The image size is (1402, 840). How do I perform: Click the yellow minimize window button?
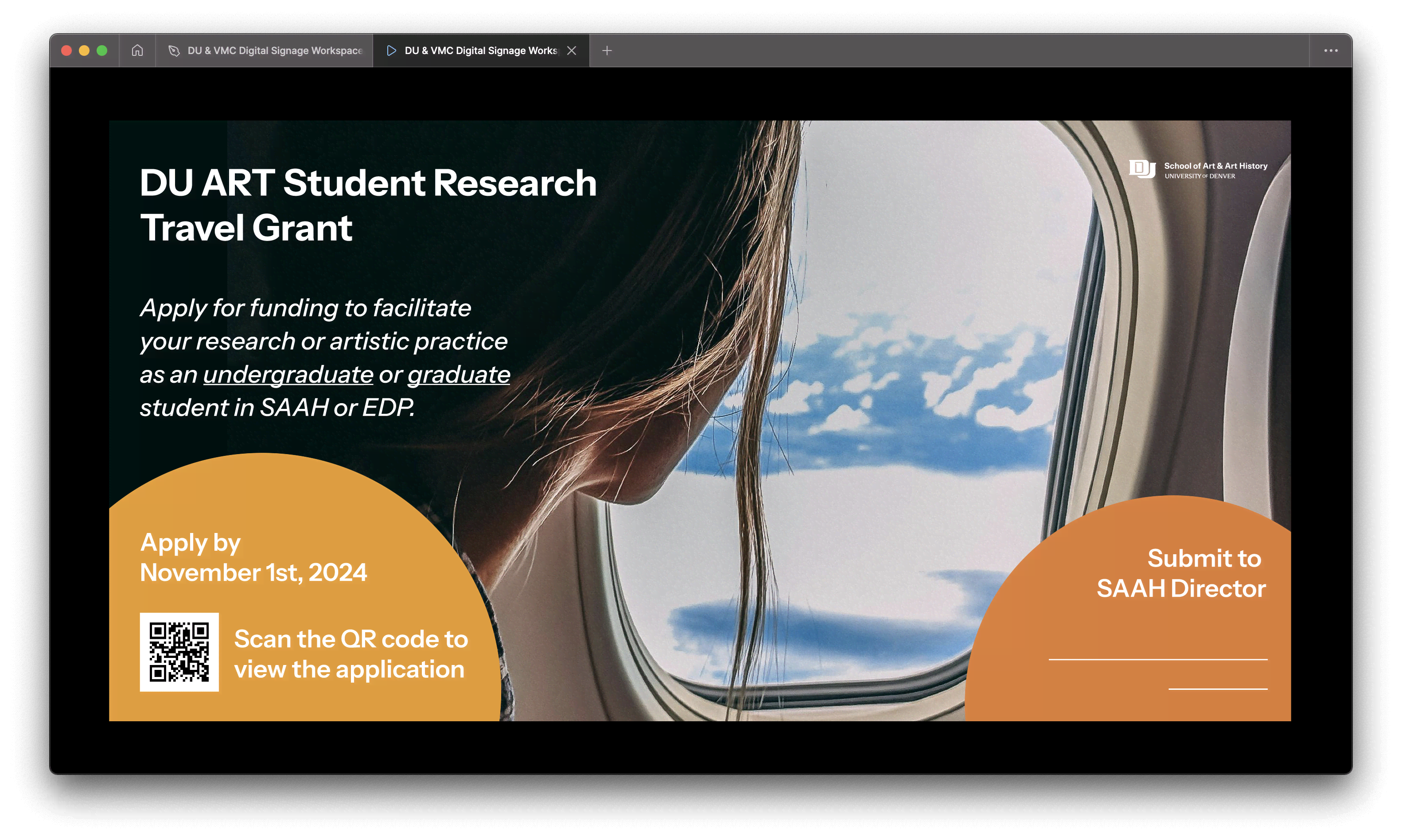coord(84,51)
